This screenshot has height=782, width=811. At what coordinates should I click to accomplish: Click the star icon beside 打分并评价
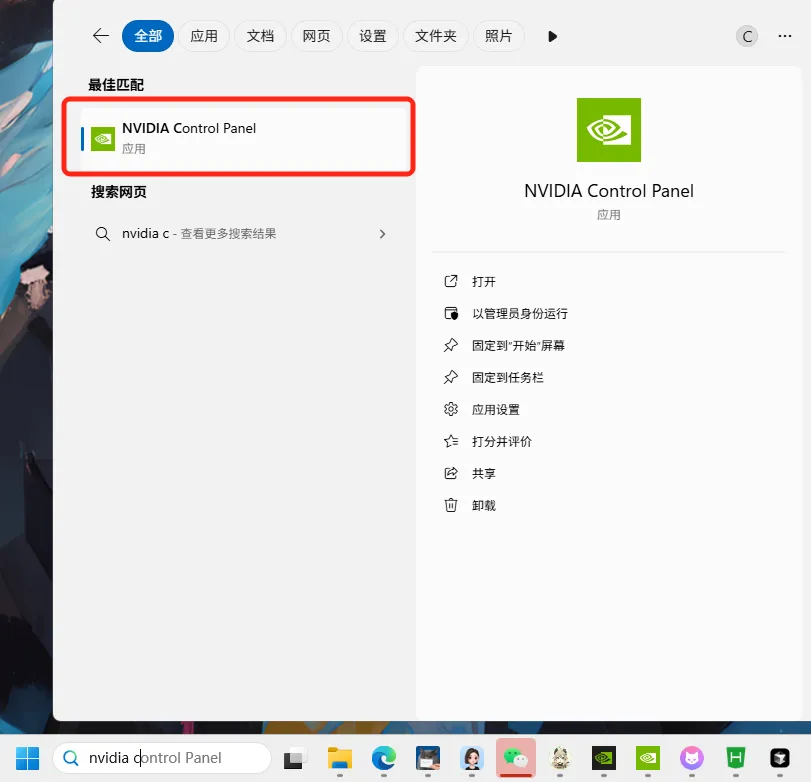[450, 441]
